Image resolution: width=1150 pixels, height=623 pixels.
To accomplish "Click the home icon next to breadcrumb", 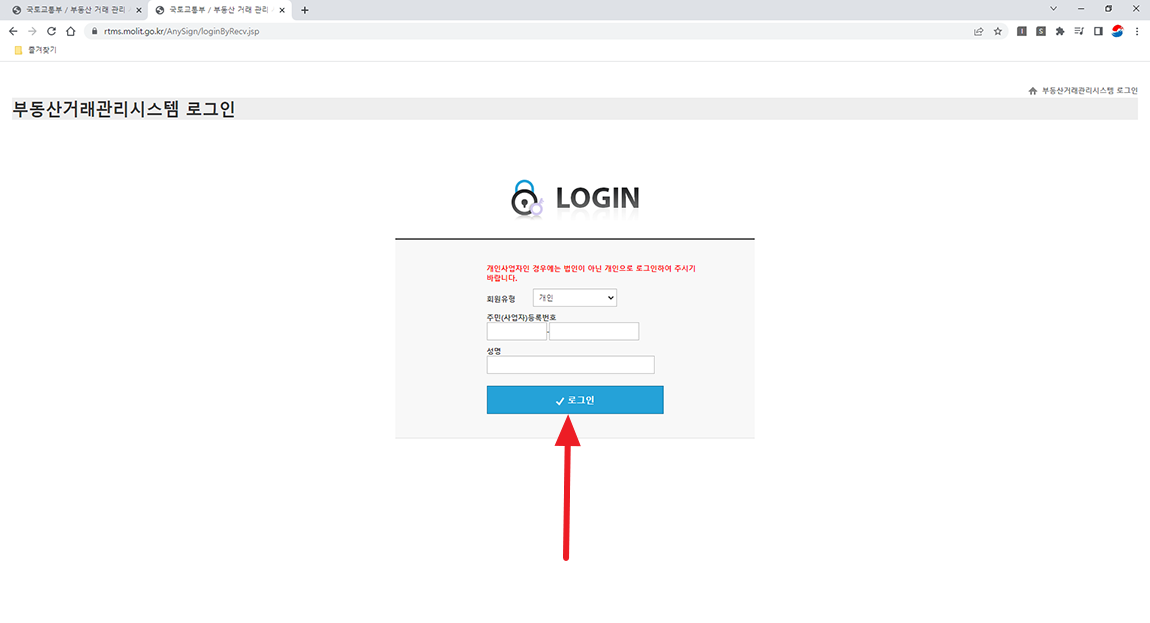I will tap(1033, 91).
